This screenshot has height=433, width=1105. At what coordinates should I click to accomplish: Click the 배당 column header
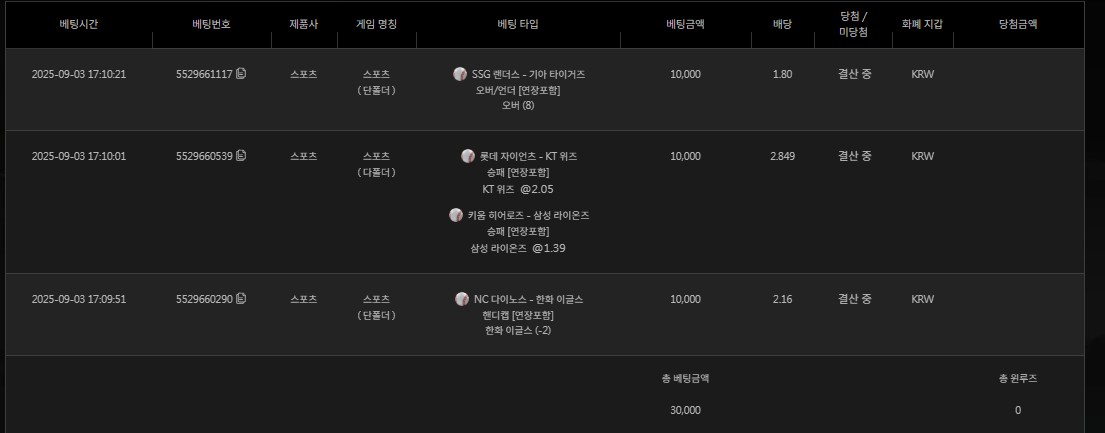(x=783, y=24)
